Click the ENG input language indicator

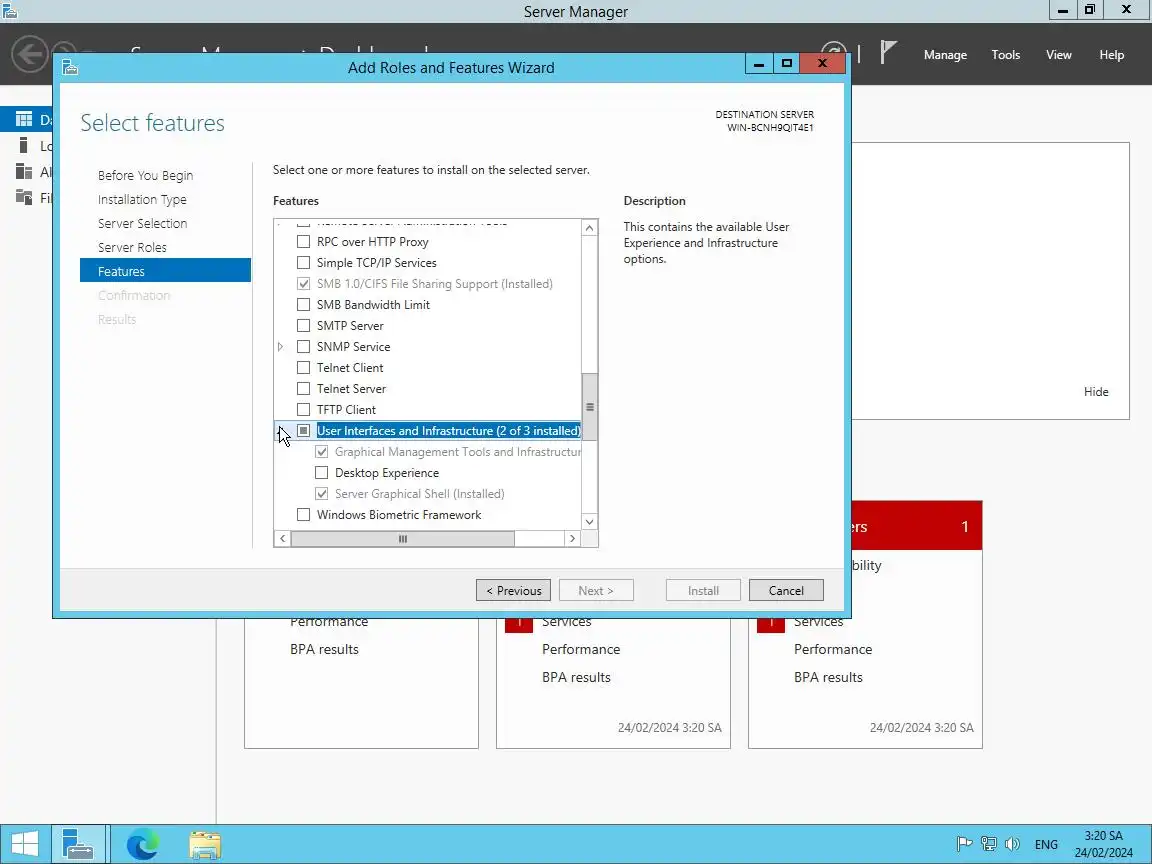coord(1046,844)
